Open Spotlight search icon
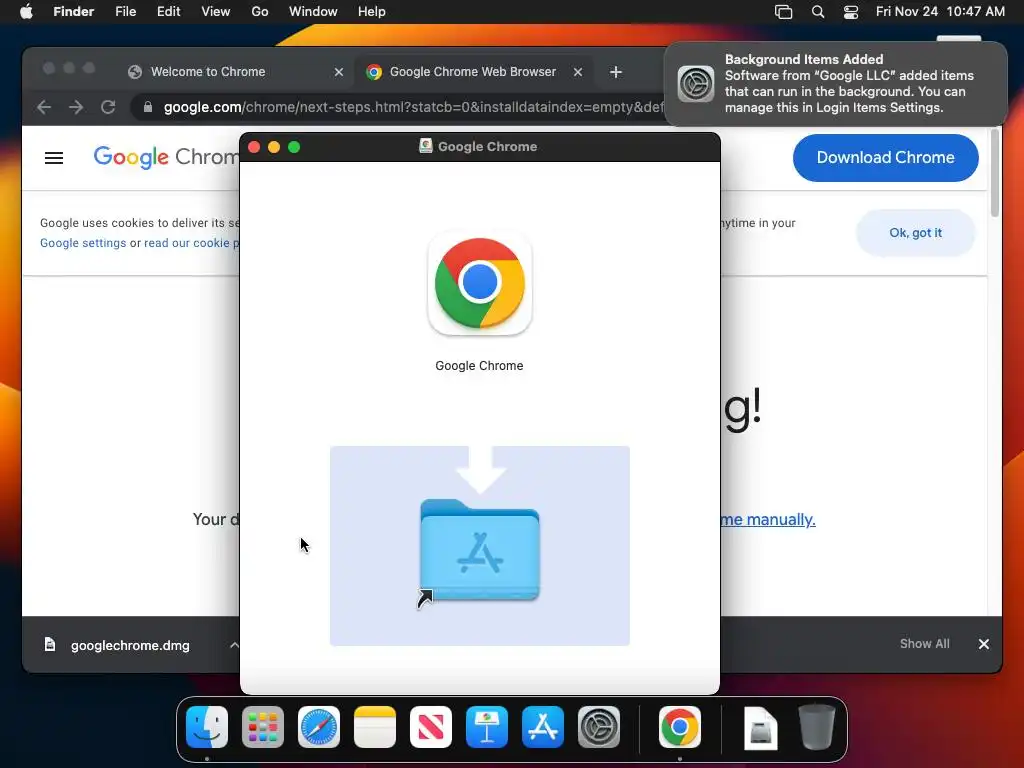This screenshot has width=1024, height=768. click(x=818, y=12)
